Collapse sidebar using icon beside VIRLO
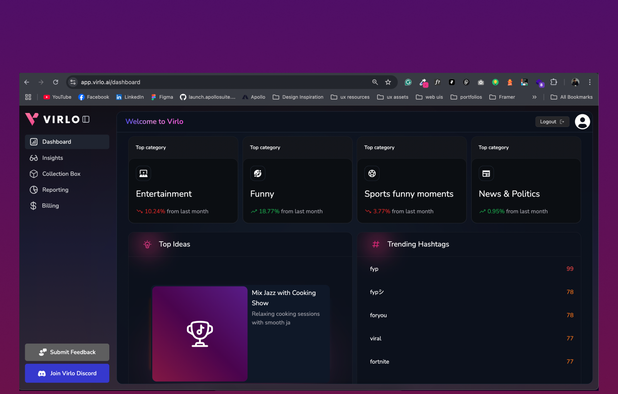This screenshot has width=618, height=394. (x=86, y=119)
